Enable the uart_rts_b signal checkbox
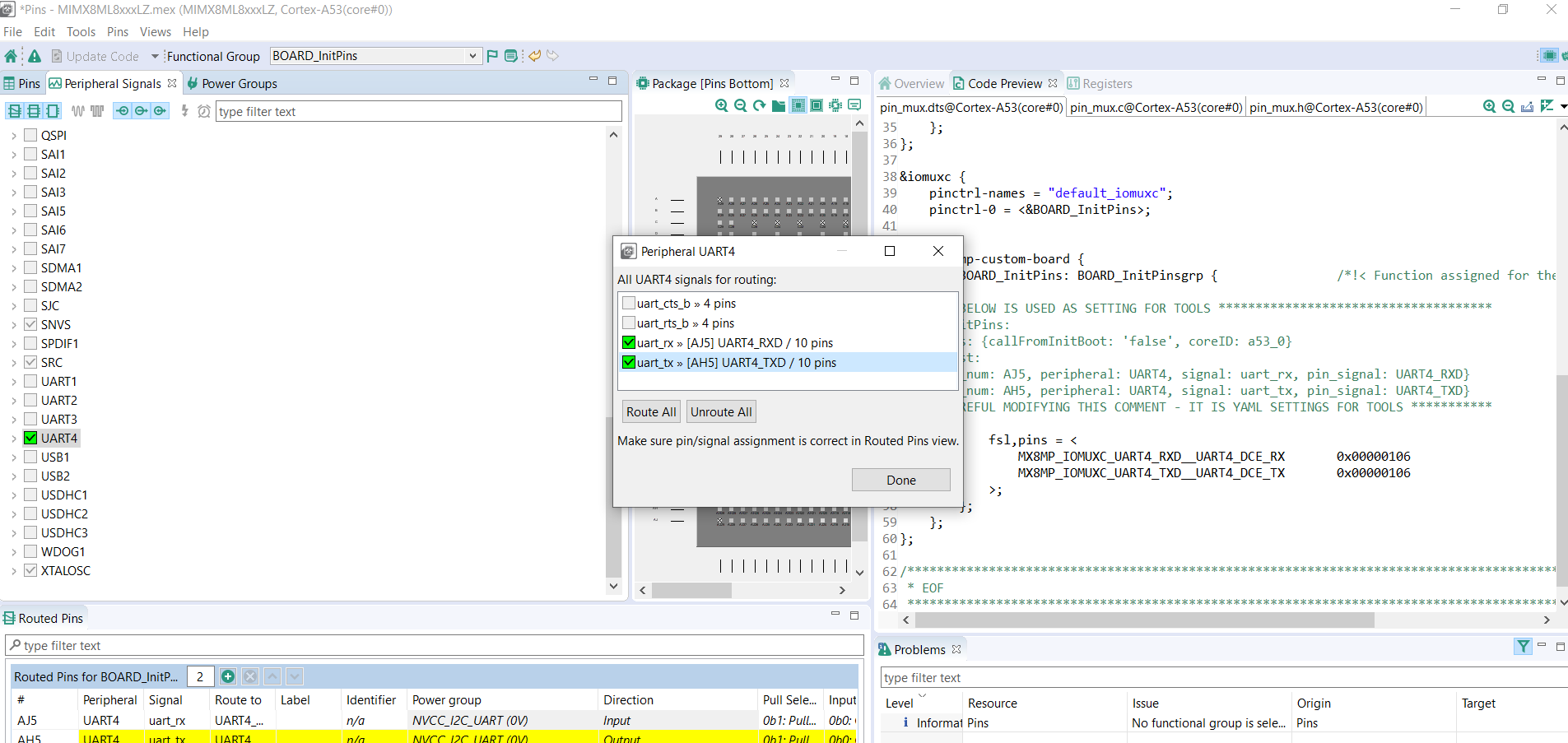1568x743 pixels. click(x=629, y=323)
